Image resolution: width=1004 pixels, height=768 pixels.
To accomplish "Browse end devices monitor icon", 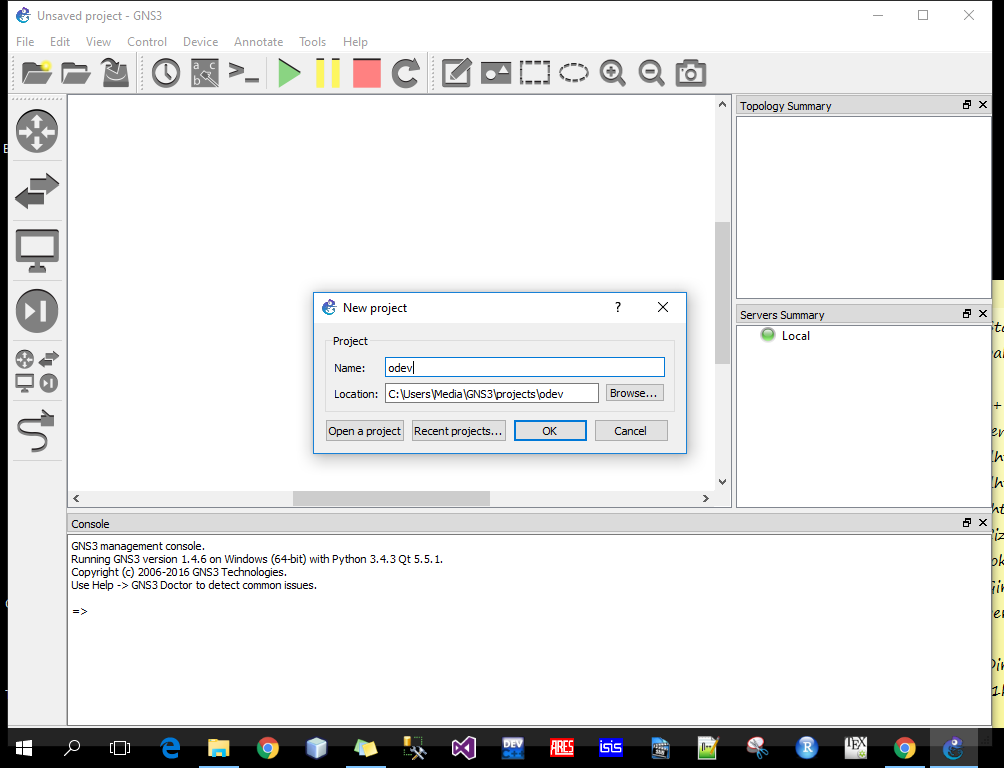I will click(37, 250).
